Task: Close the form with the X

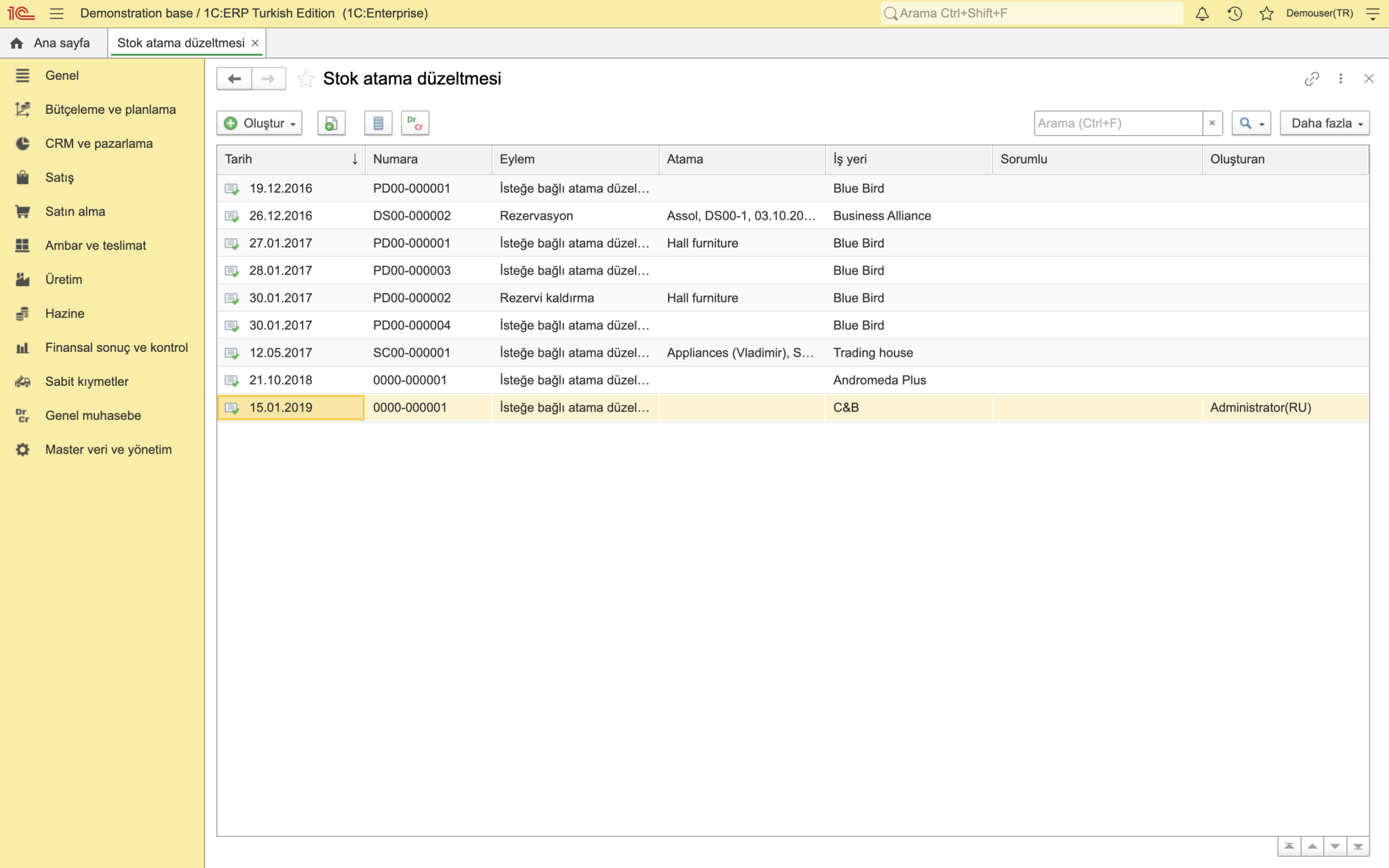Action: pos(1369,79)
